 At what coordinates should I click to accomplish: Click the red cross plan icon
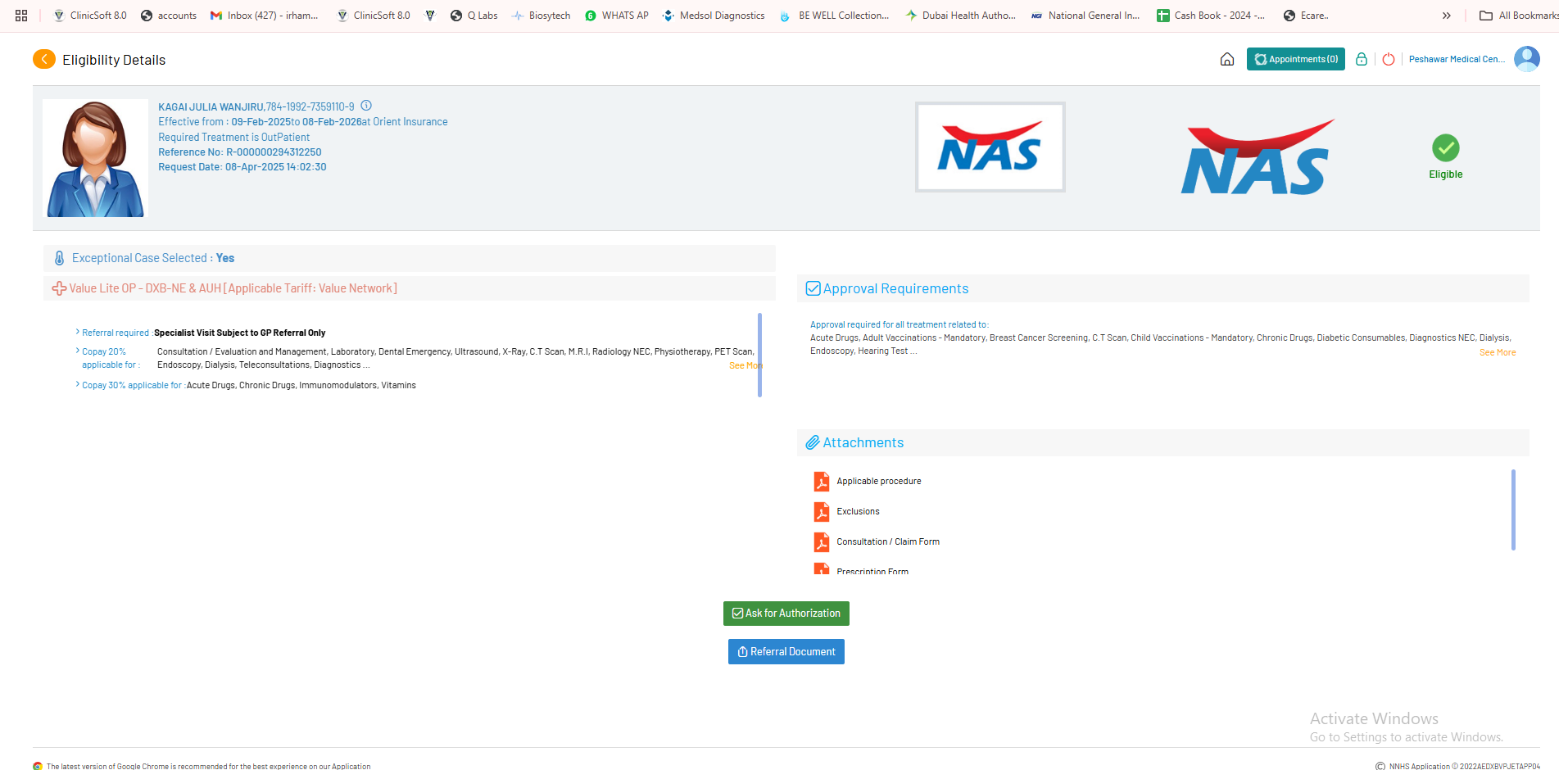click(x=59, y=288)
